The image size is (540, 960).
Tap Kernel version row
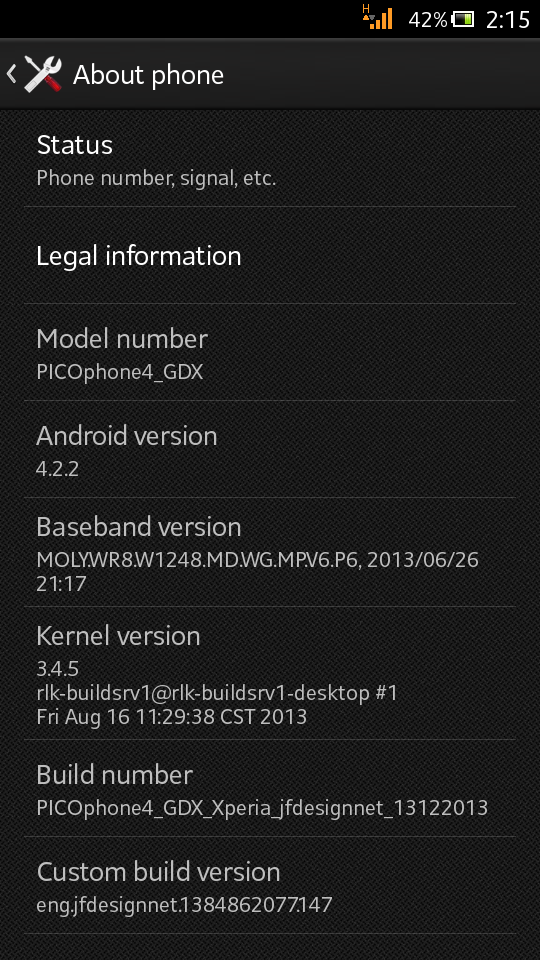[270, 673]
